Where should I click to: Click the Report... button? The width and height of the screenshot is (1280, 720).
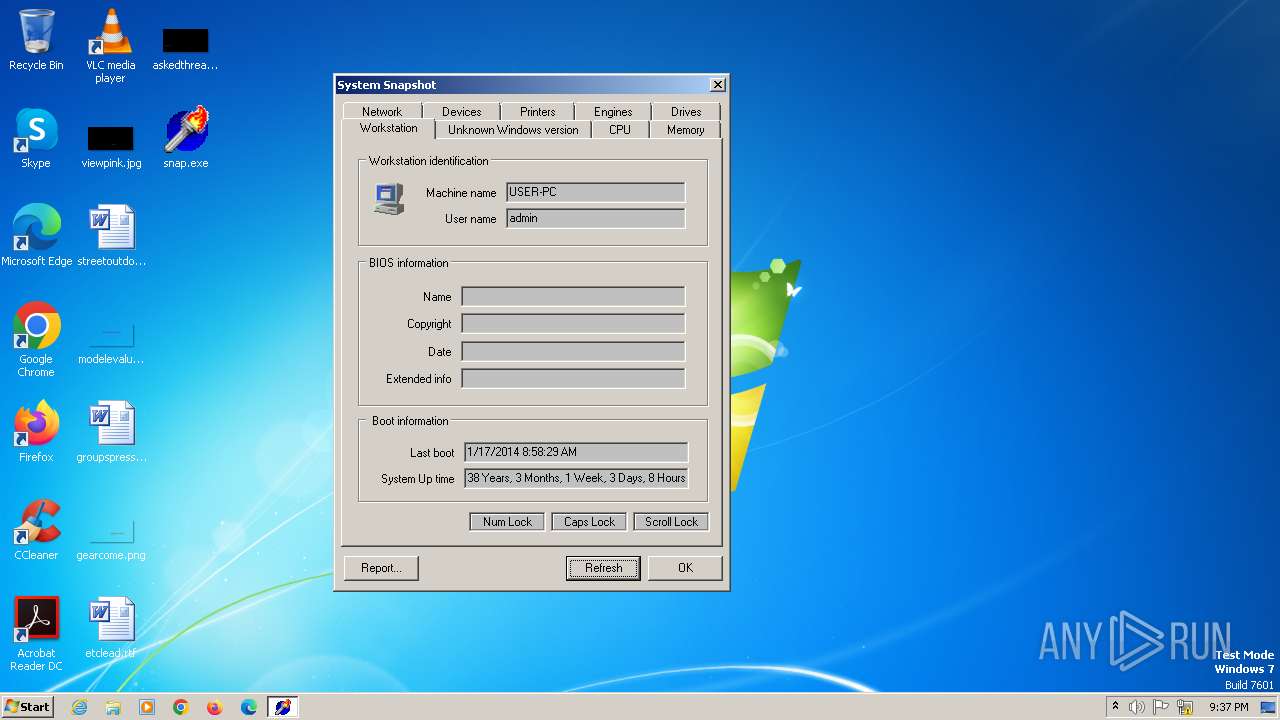click(x=381, y=568)
